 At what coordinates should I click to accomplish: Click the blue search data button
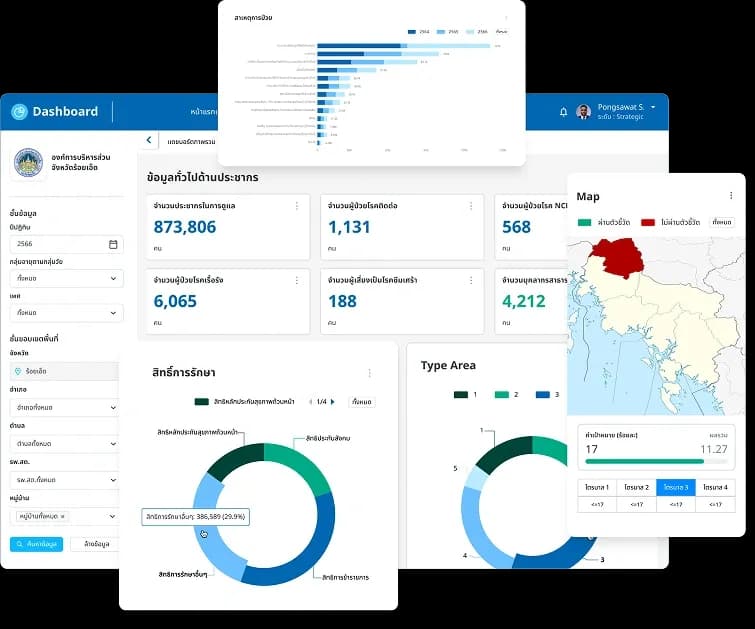coord(37,544)
